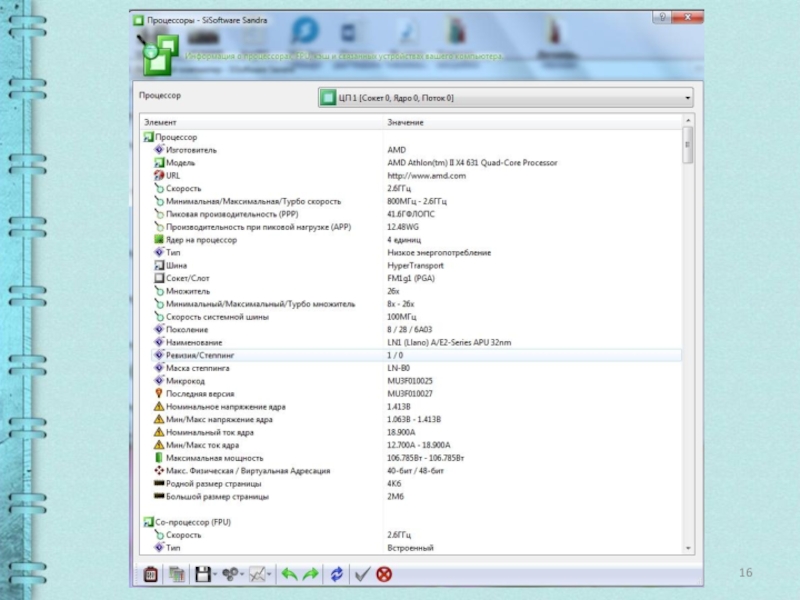800x600 pixels.
Task: Select the Поколение row label
Action: [187, 330]
